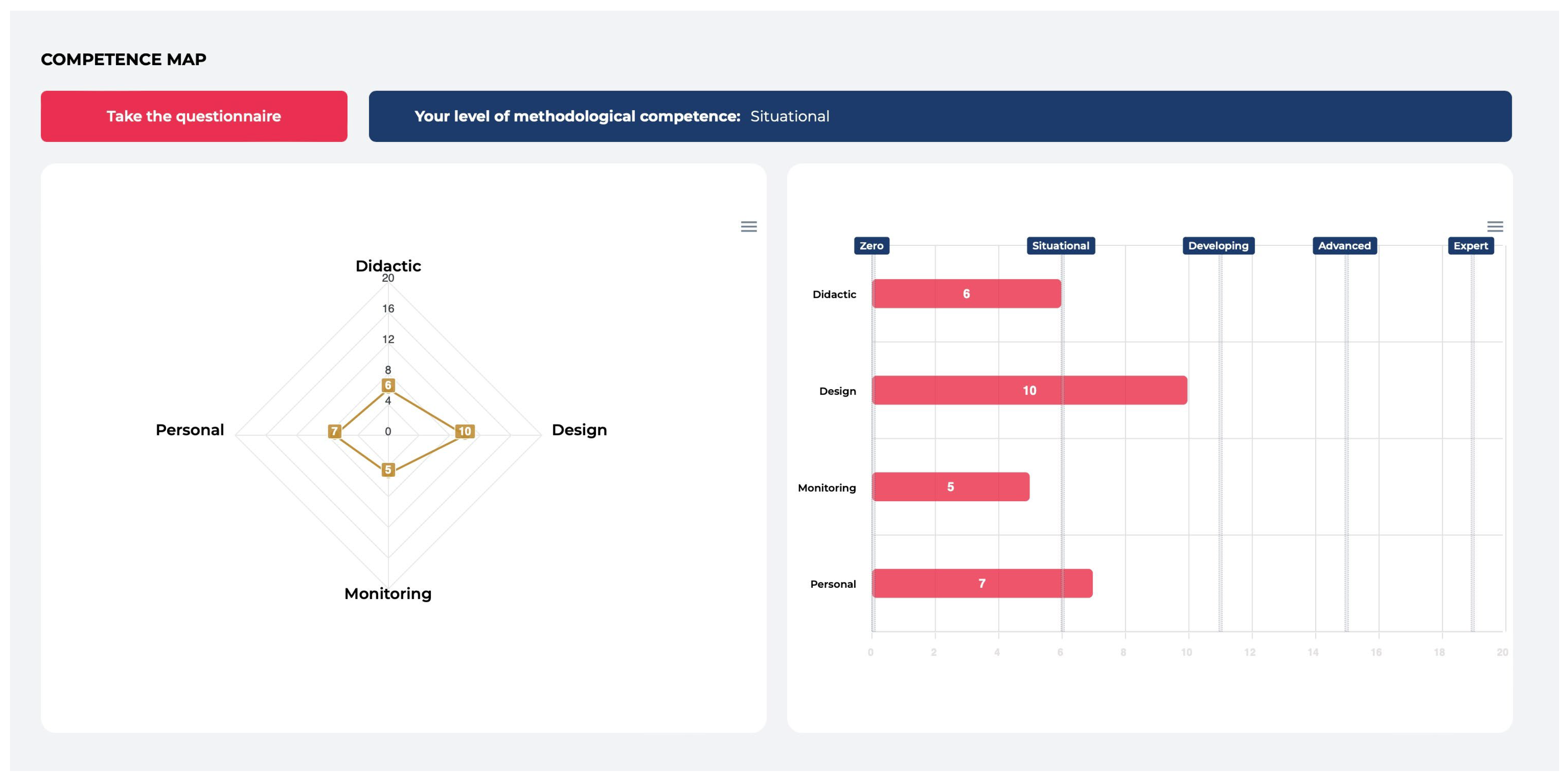Image resolution: width=1568 pixels, height=782 pixels.
Task: Select the Personal marker labeled 7 on radar
Action: (x=334, y=431)
